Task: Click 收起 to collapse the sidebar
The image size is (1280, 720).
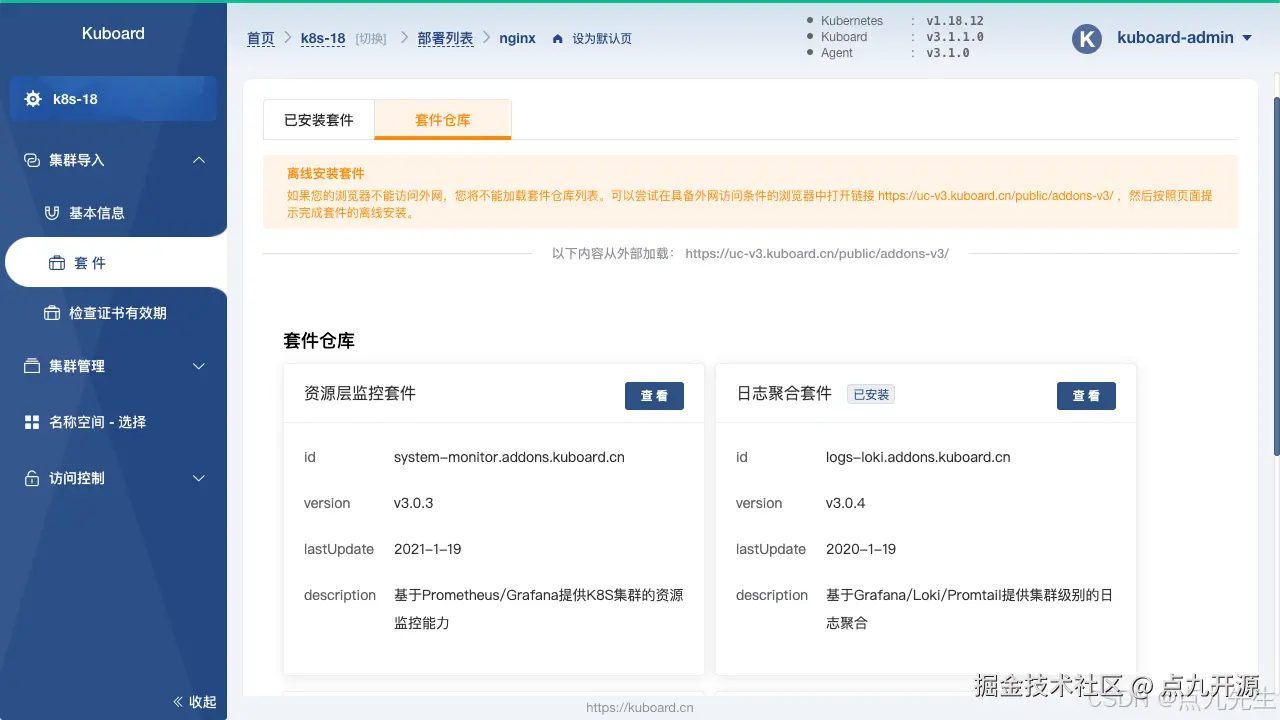Action: (193, 702)
